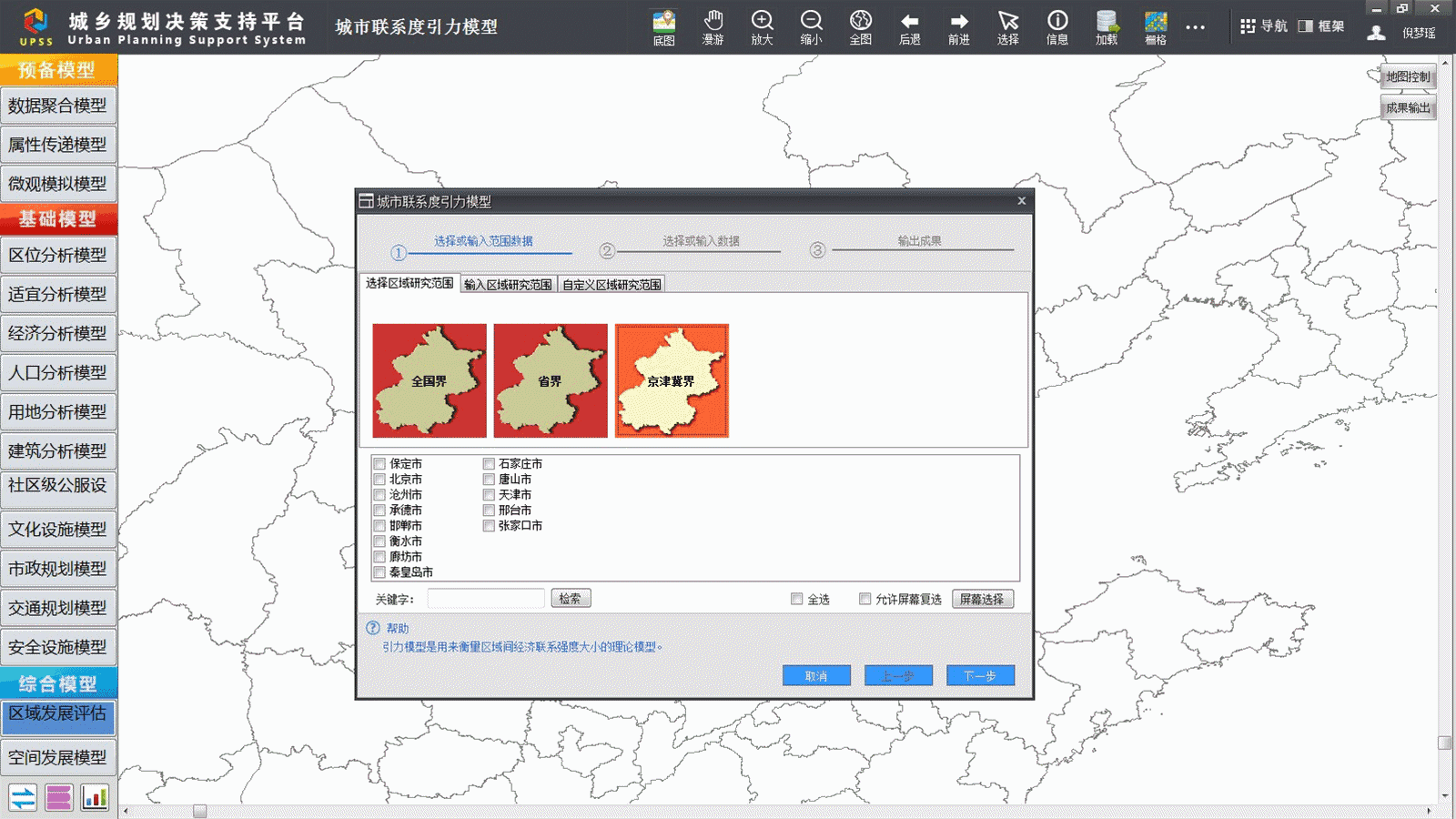The height and width of the screenshot is (819, 1456).
Task: Go to step 2 选择或输入数据
Action: (x=701, y=241)
